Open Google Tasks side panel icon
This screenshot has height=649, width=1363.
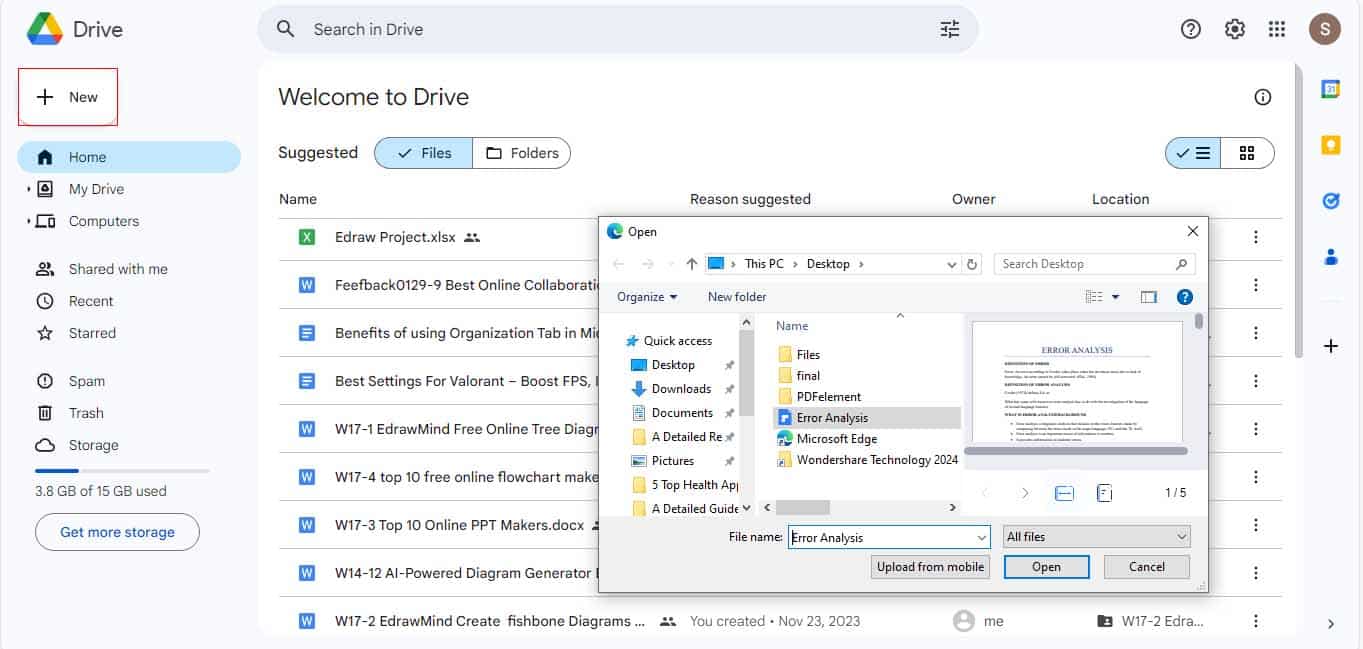[x=1331, y=201]
